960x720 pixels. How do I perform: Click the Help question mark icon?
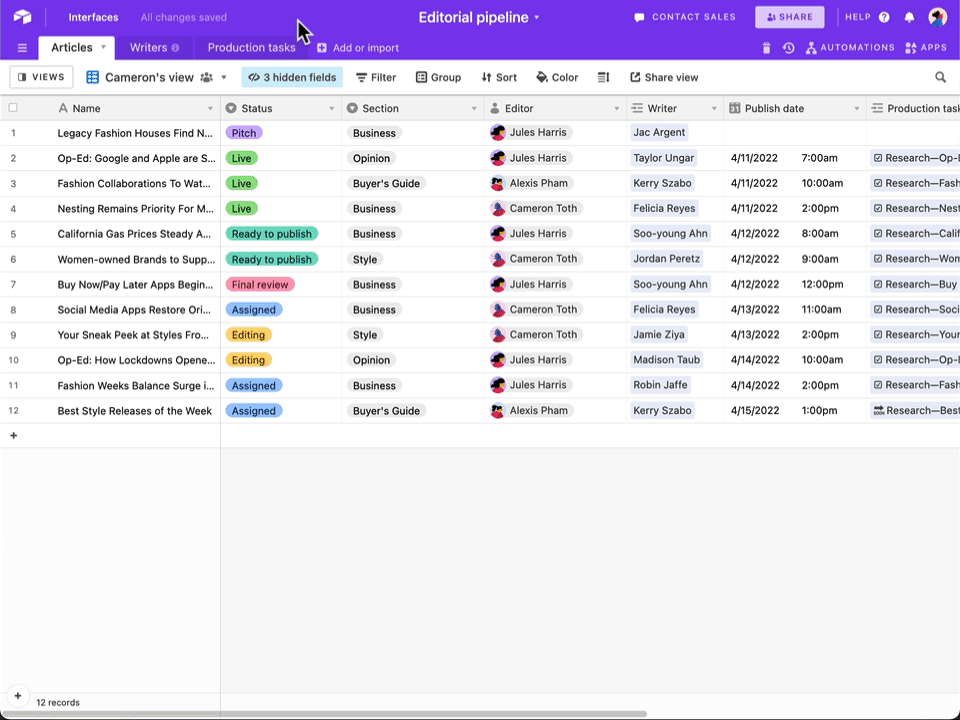click(884, 17)
